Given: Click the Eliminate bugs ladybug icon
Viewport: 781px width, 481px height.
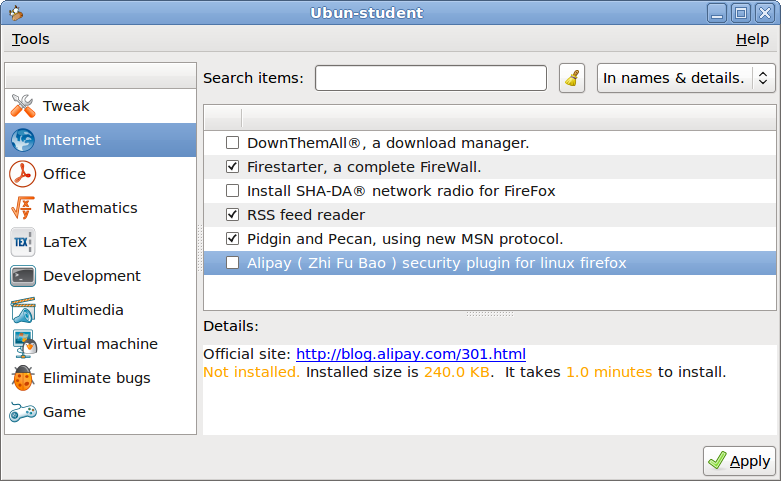Looking at the screenshot, I should [23, 378].
